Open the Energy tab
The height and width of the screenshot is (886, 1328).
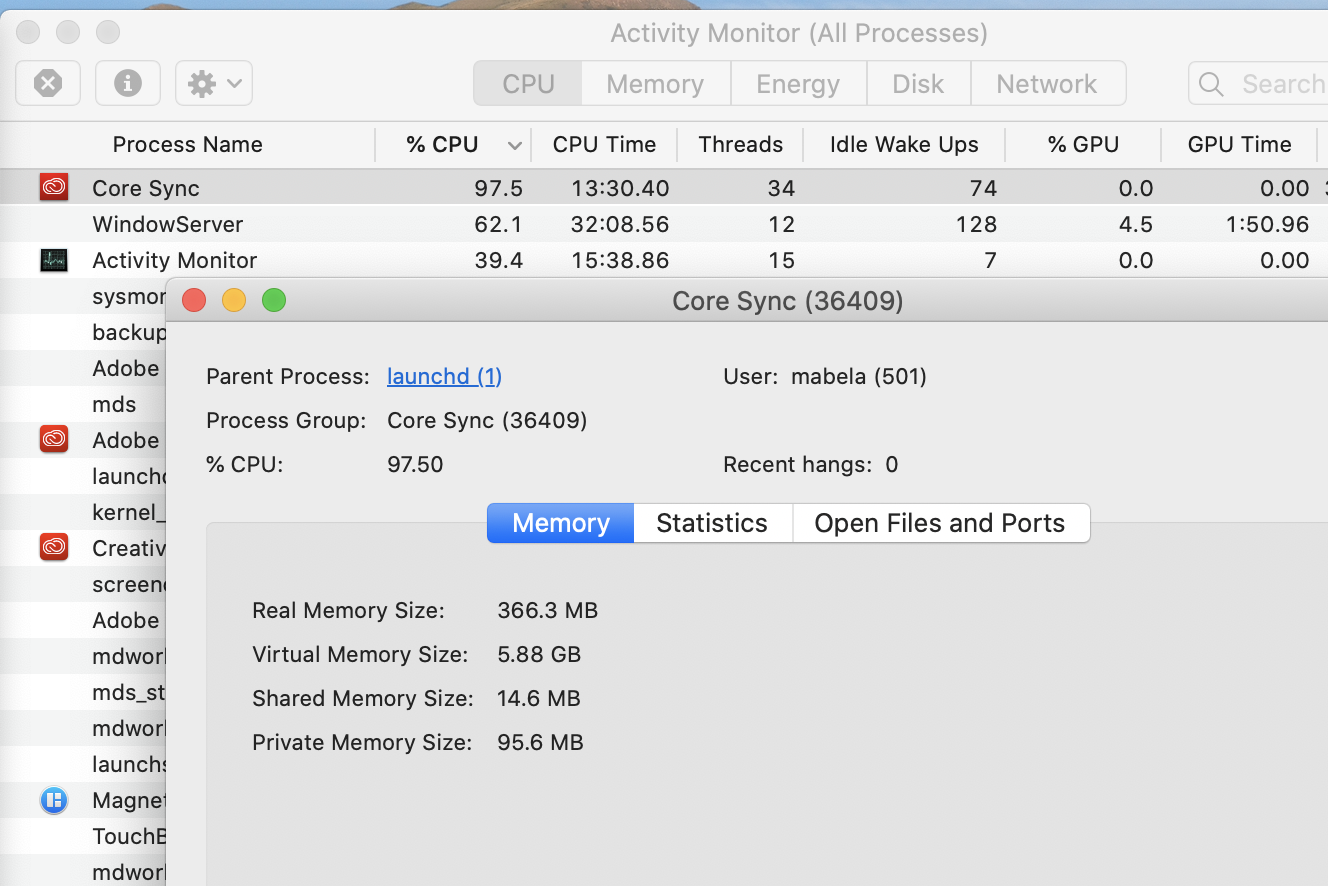click(797, 83)
